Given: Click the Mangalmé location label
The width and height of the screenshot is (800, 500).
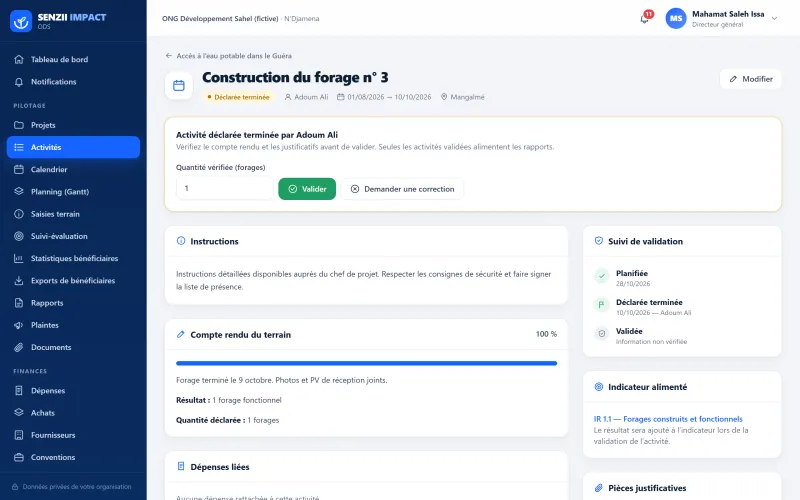Looking at the screenshot, I should tap(463, 97).
